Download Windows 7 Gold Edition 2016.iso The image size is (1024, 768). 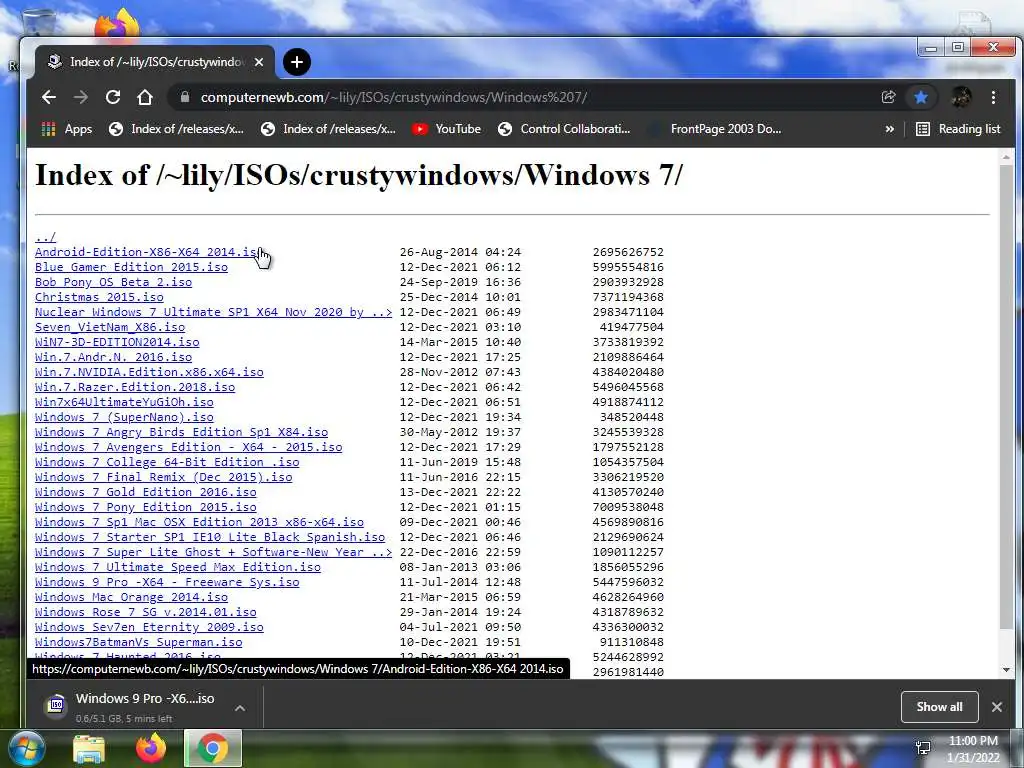(146, 492)
